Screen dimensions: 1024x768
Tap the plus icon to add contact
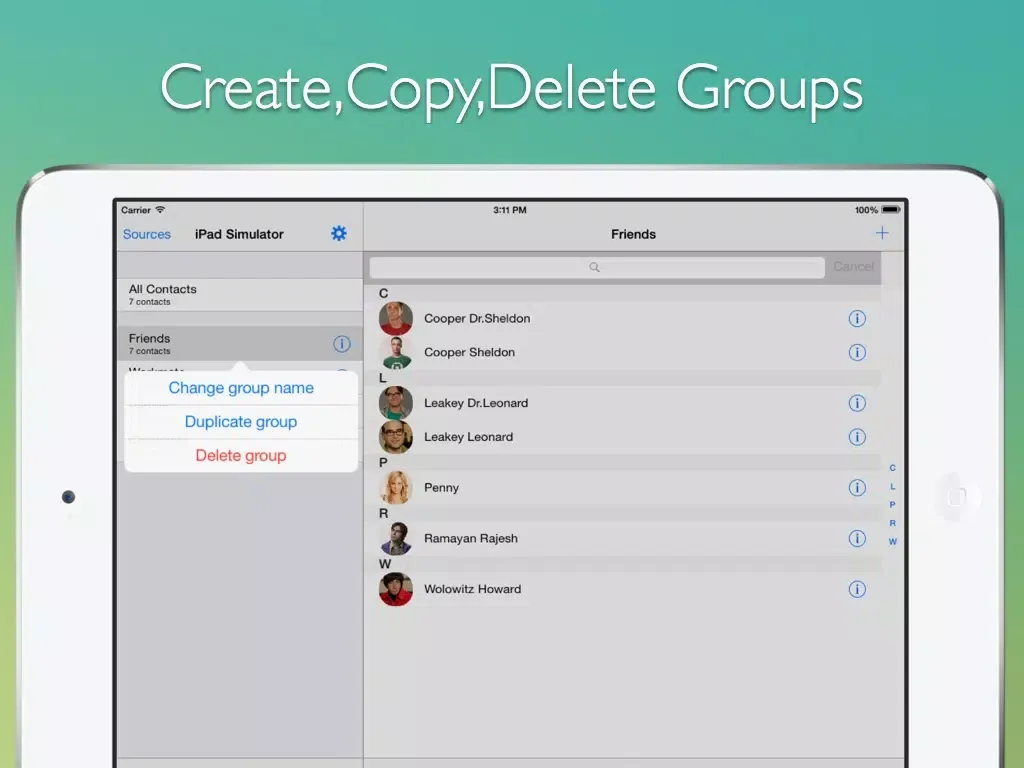882,233
